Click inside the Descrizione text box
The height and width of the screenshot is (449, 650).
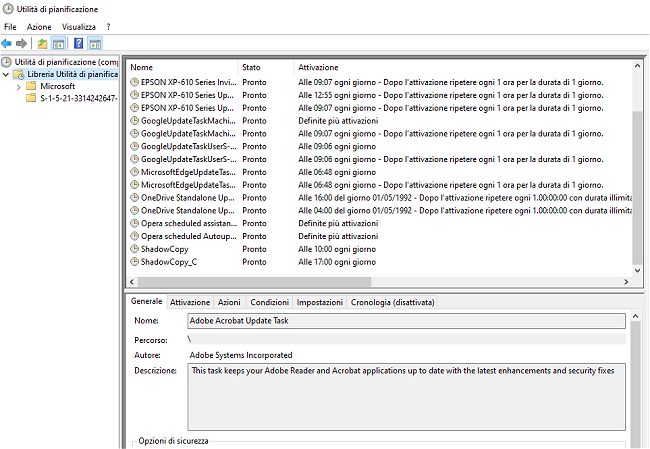406,397
